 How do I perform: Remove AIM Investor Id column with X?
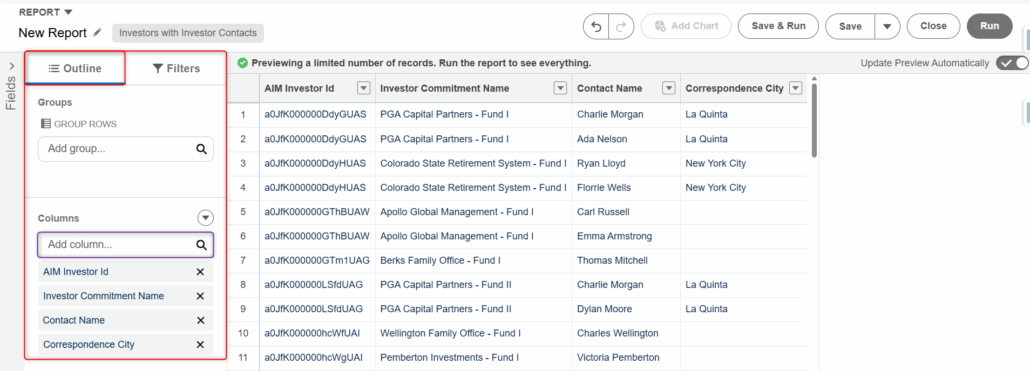coord(200,272)
